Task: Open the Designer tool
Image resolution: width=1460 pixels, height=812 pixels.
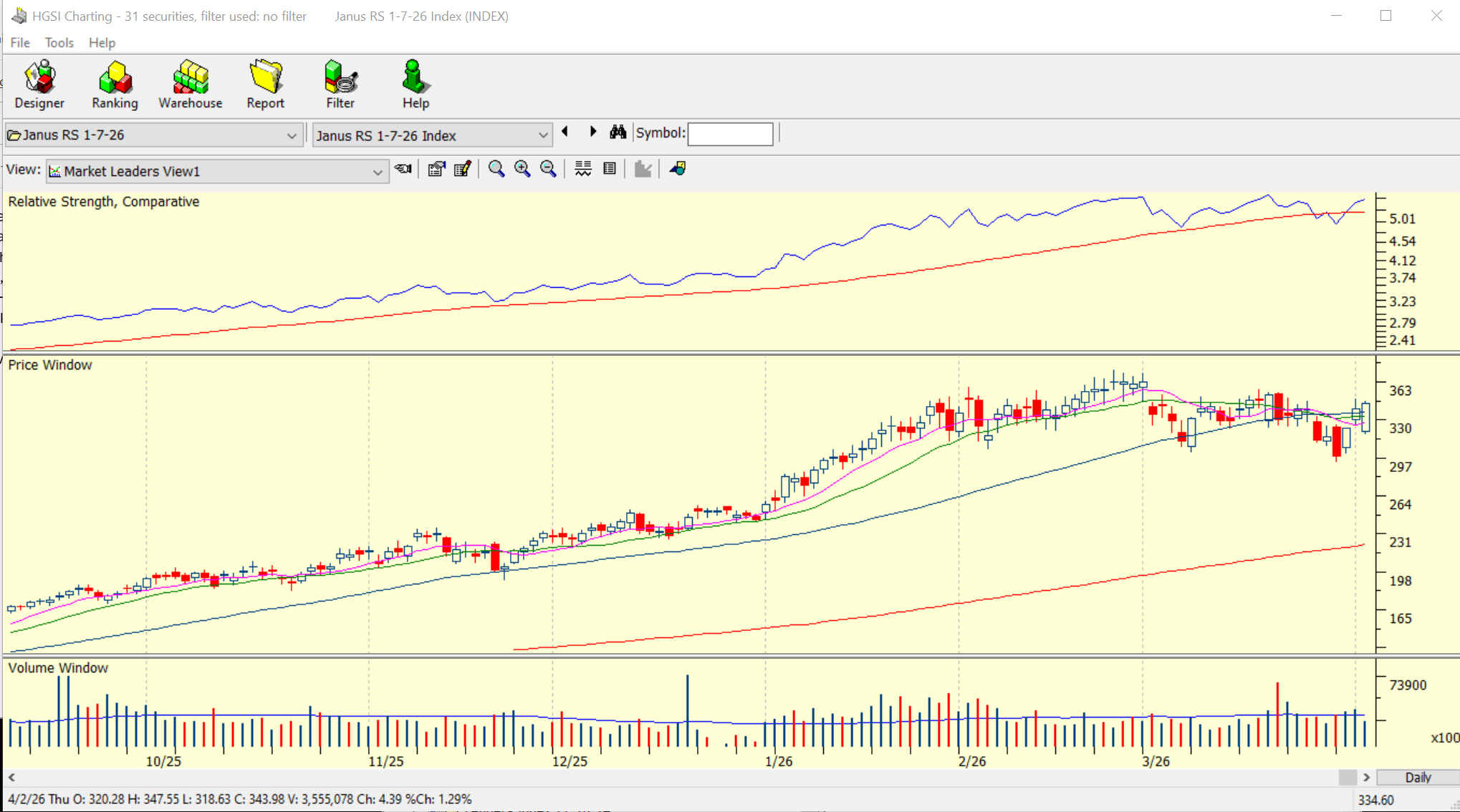Action: click(39, 84)
